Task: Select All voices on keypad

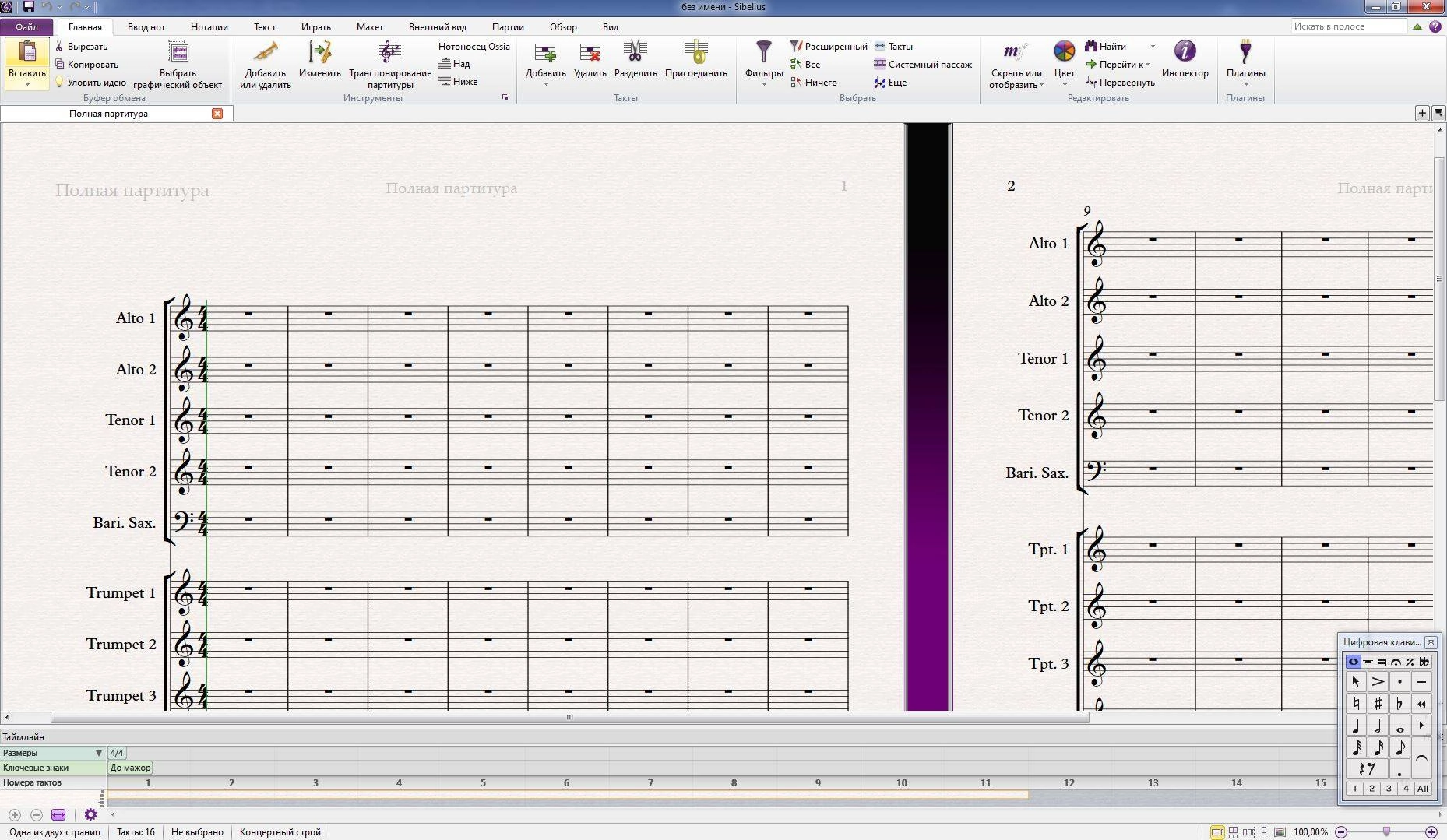Action: (x=1422, y=789)
